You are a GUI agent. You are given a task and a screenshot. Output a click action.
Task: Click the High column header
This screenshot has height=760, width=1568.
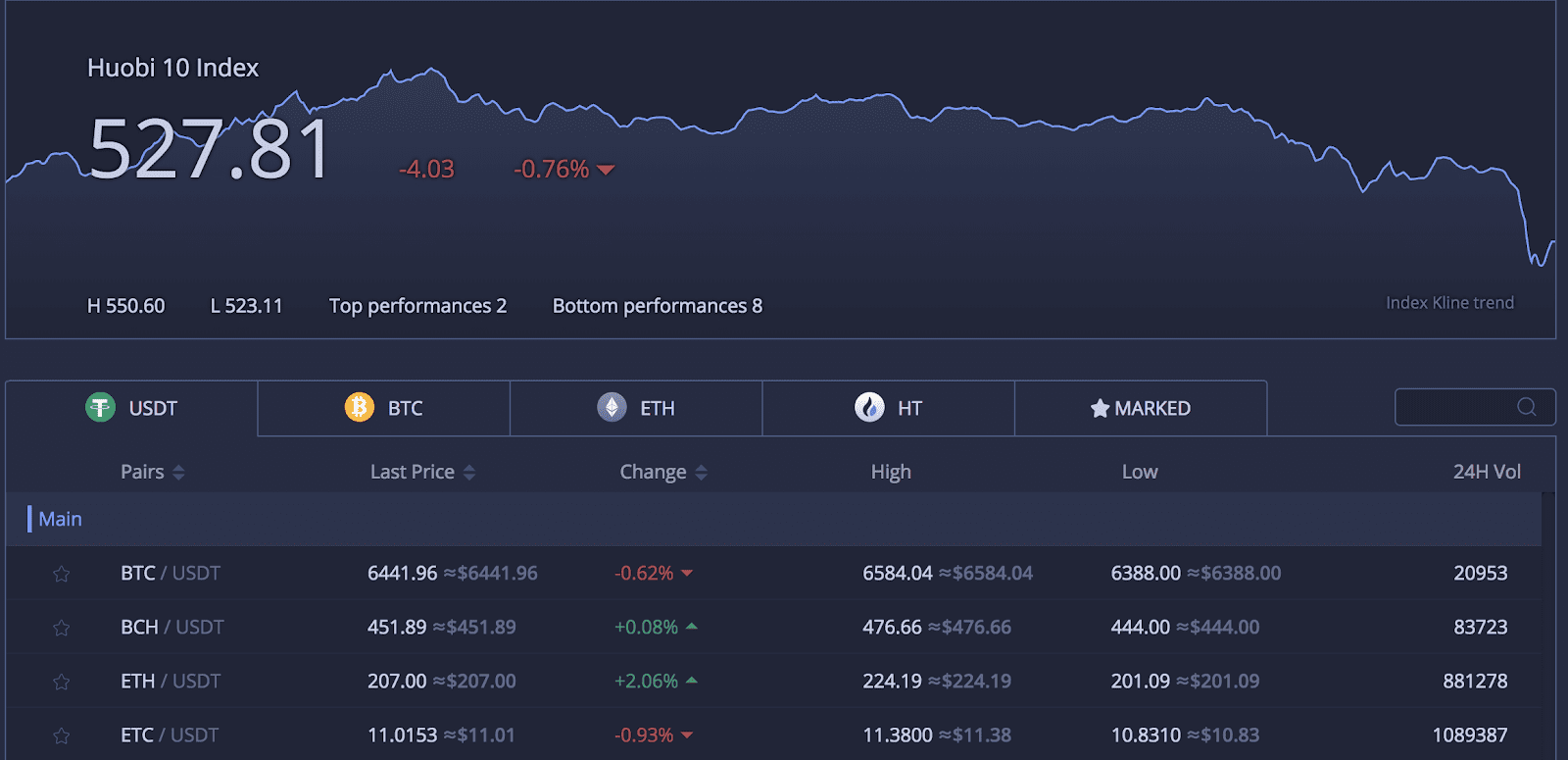[x=891, y=473]
